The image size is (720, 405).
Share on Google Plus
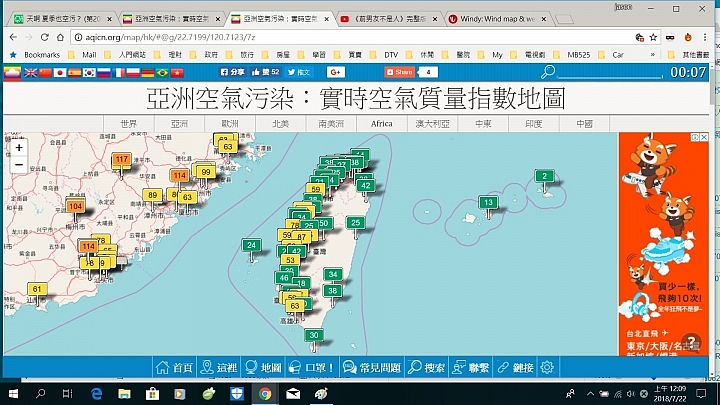[336, 72]
